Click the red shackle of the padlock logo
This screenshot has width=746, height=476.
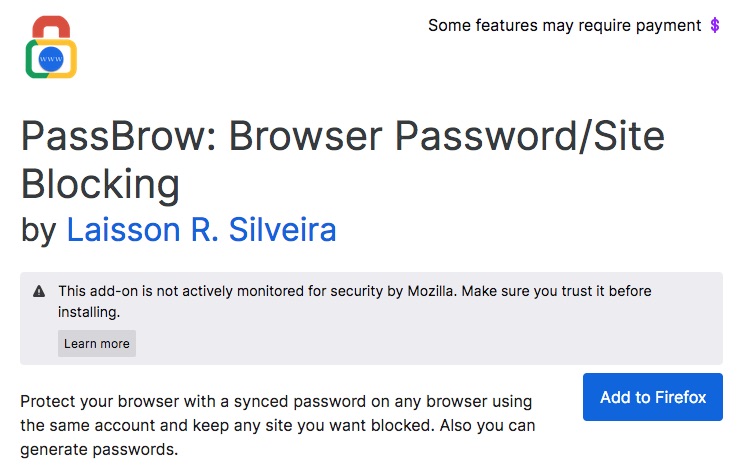coord(51,27)
